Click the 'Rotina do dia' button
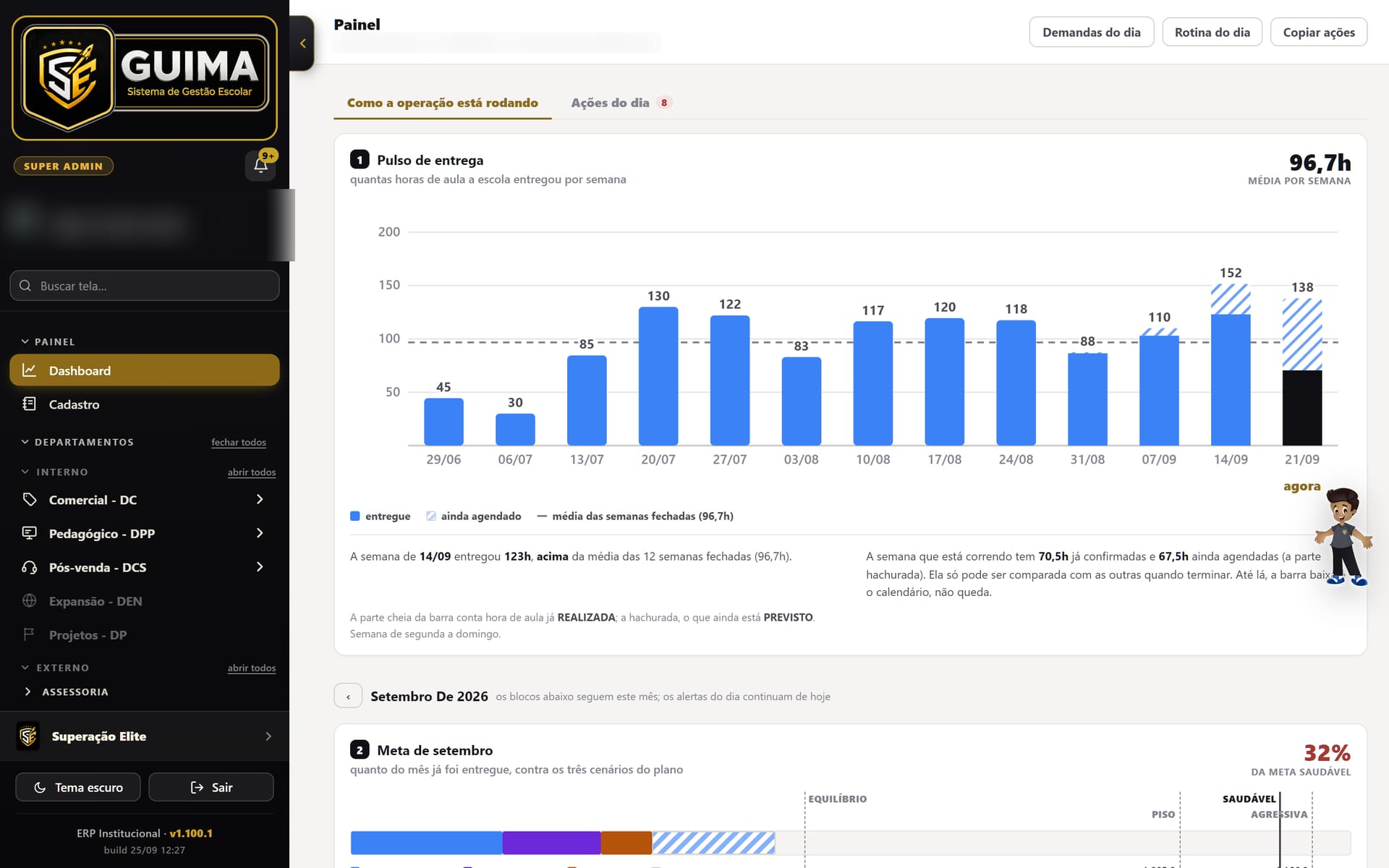 (x=1212, y=33)
